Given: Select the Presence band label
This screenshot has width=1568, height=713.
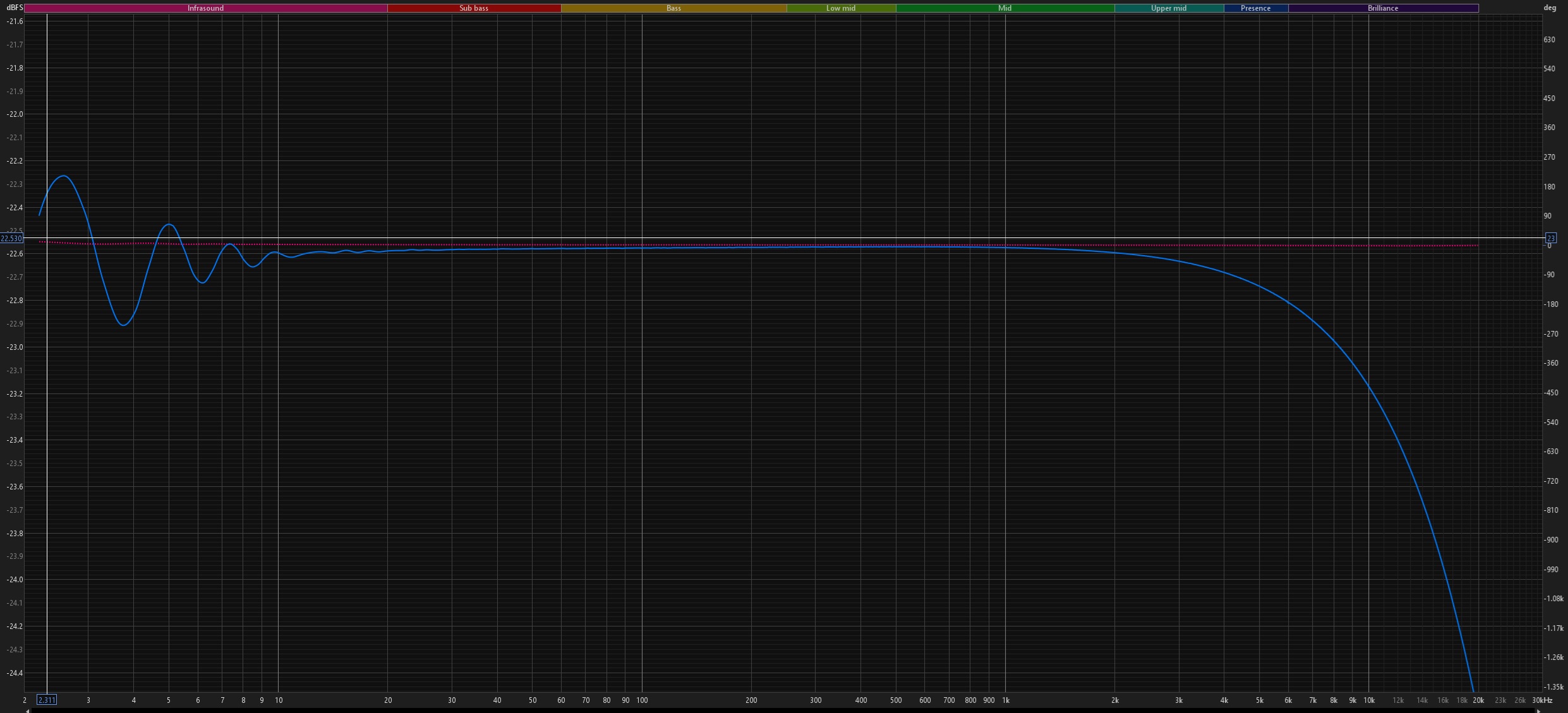Looking at the screenshot, I should pyautogui.click(x=1255, y=8).
